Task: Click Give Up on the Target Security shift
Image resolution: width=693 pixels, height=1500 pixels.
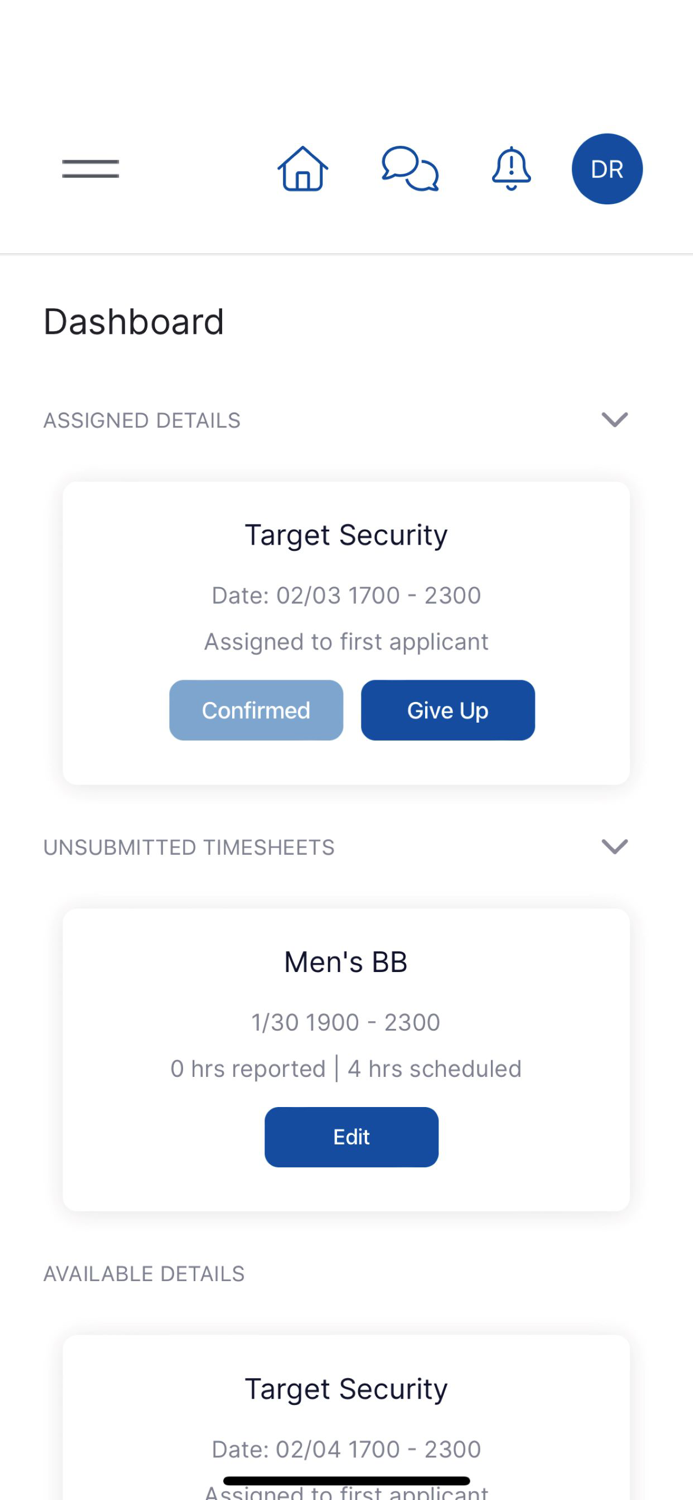Action: 448,710
